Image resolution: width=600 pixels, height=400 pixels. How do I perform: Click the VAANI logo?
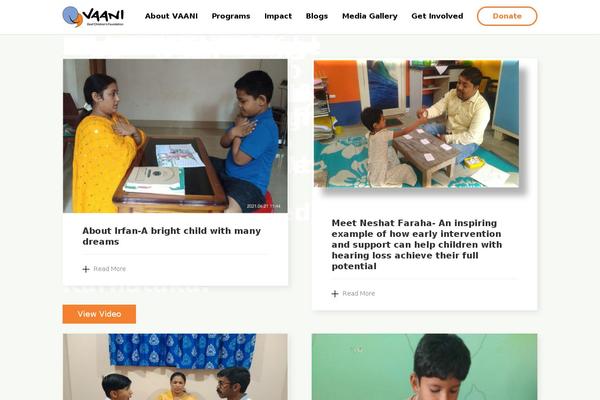coord(93,16)
